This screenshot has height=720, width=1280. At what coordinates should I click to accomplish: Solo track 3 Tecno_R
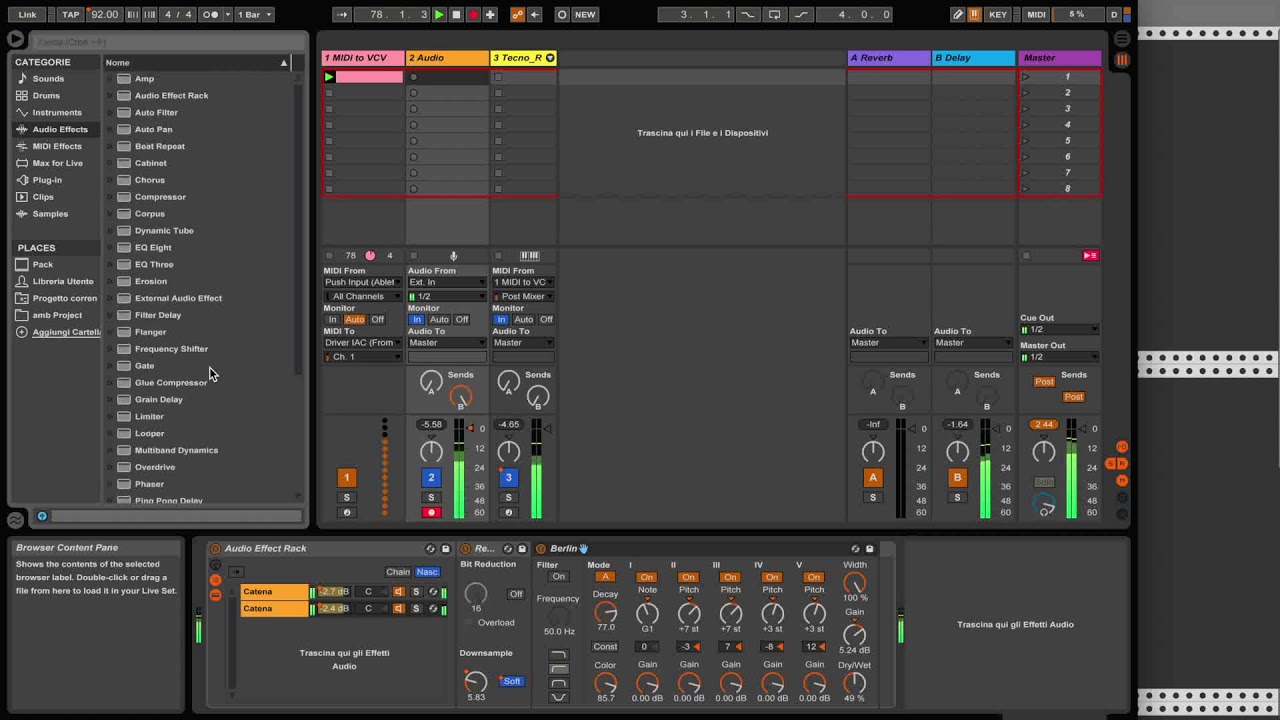(508, 497)
